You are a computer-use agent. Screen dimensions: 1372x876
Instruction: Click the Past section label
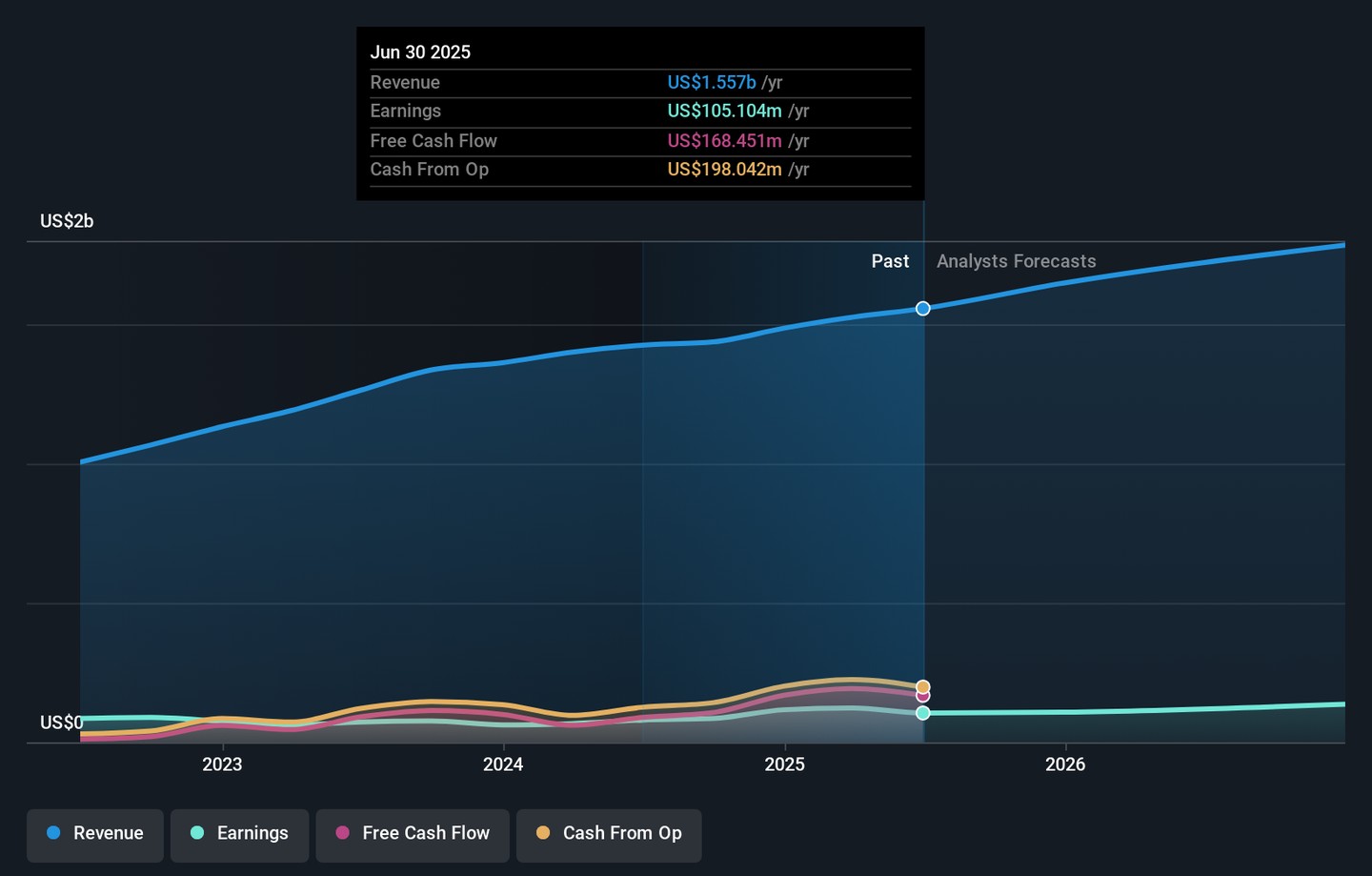pyautogui.click(x=890, y=261)
